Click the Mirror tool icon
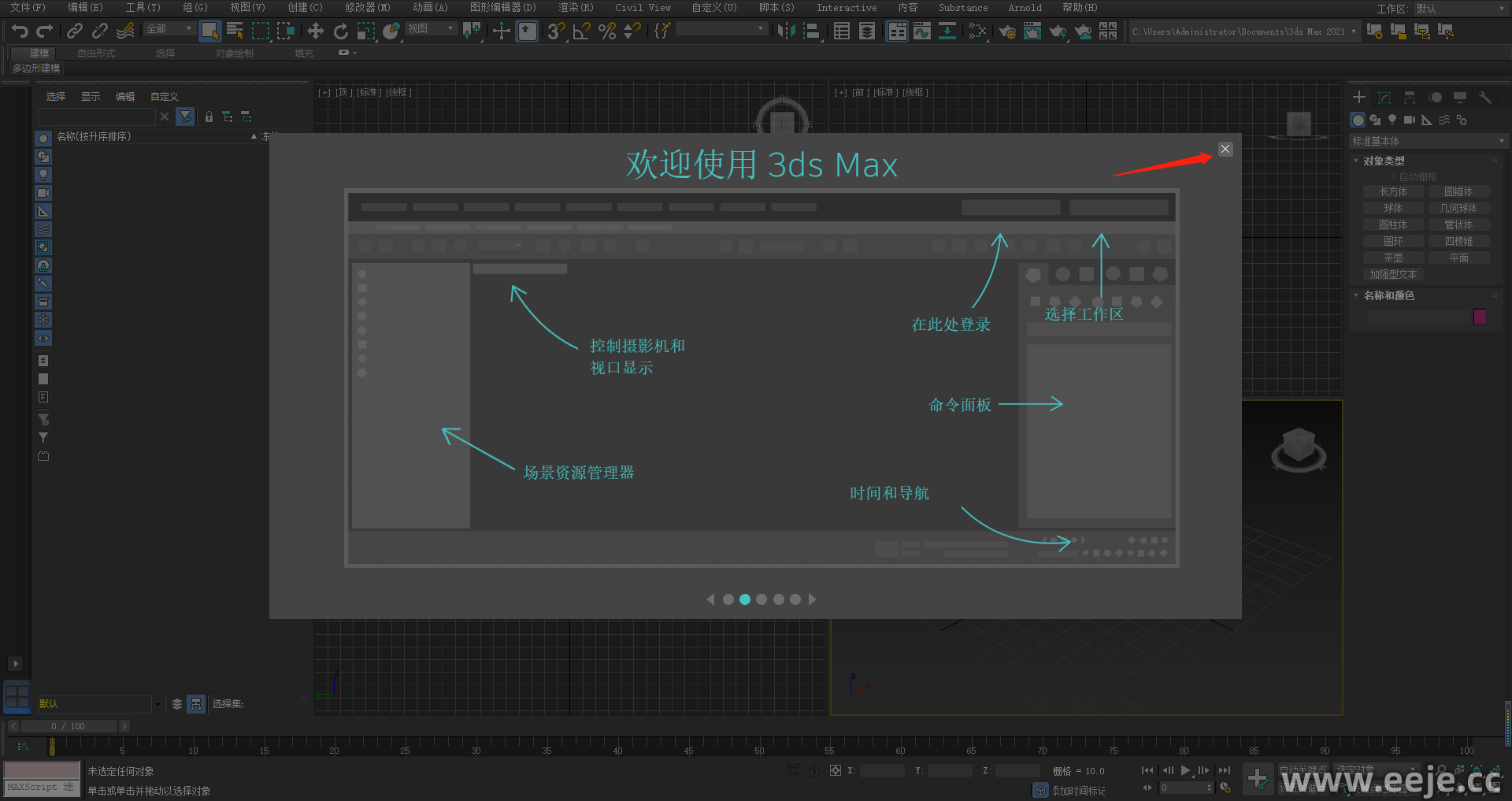Viewport: 1512px width, 801px height. (785, 31)
